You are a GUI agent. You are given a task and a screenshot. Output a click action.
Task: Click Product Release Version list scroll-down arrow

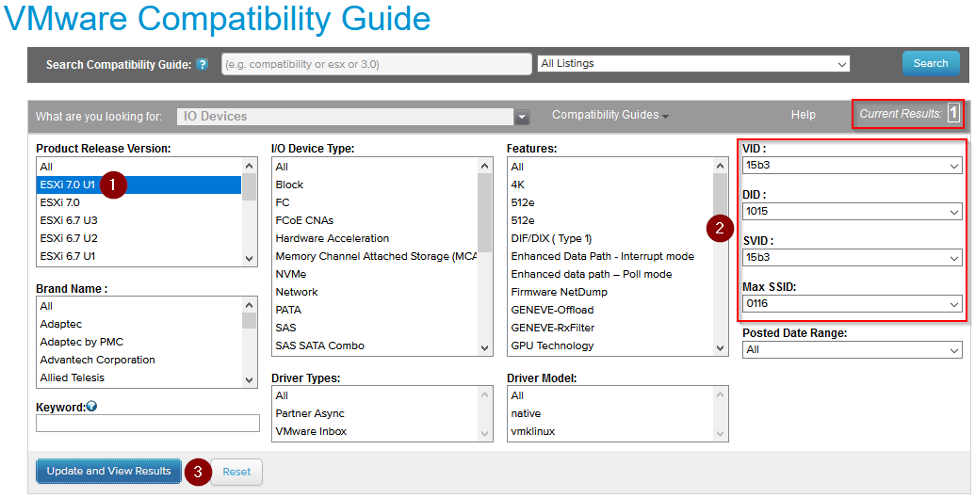coord(249,259)
